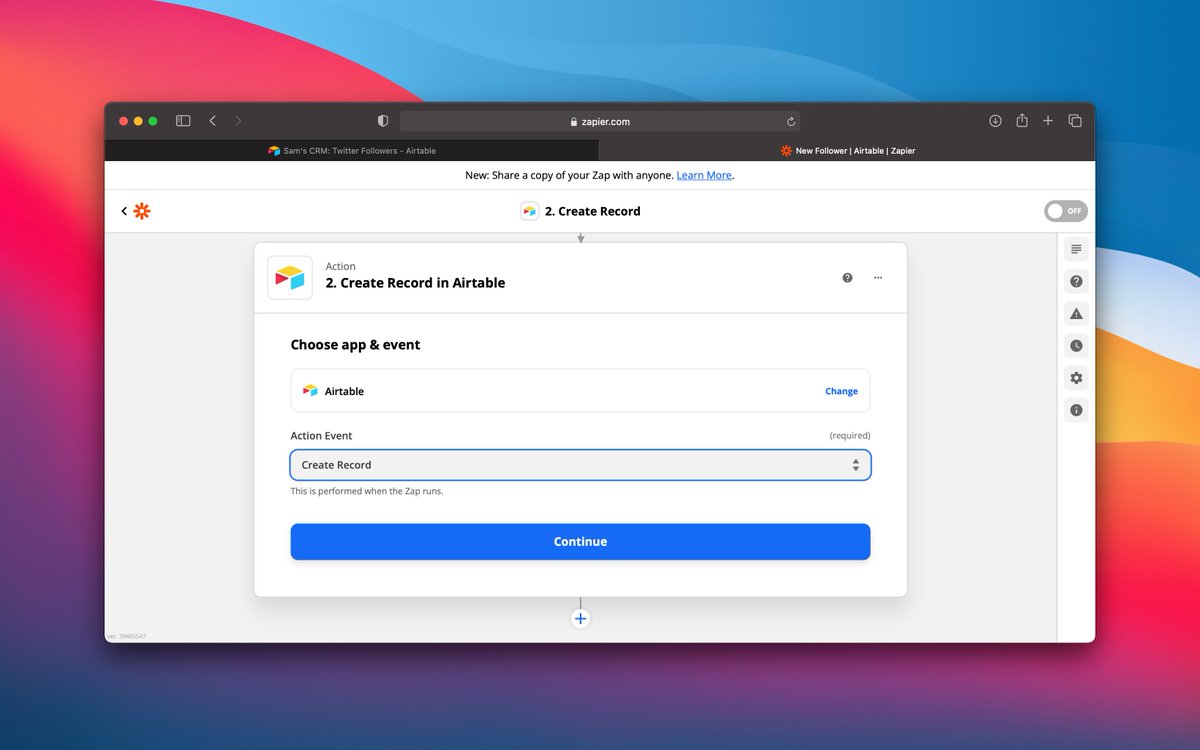Open the Zap outline list icon in sidebar
1200x750 pixels.
coord(1076,249)
